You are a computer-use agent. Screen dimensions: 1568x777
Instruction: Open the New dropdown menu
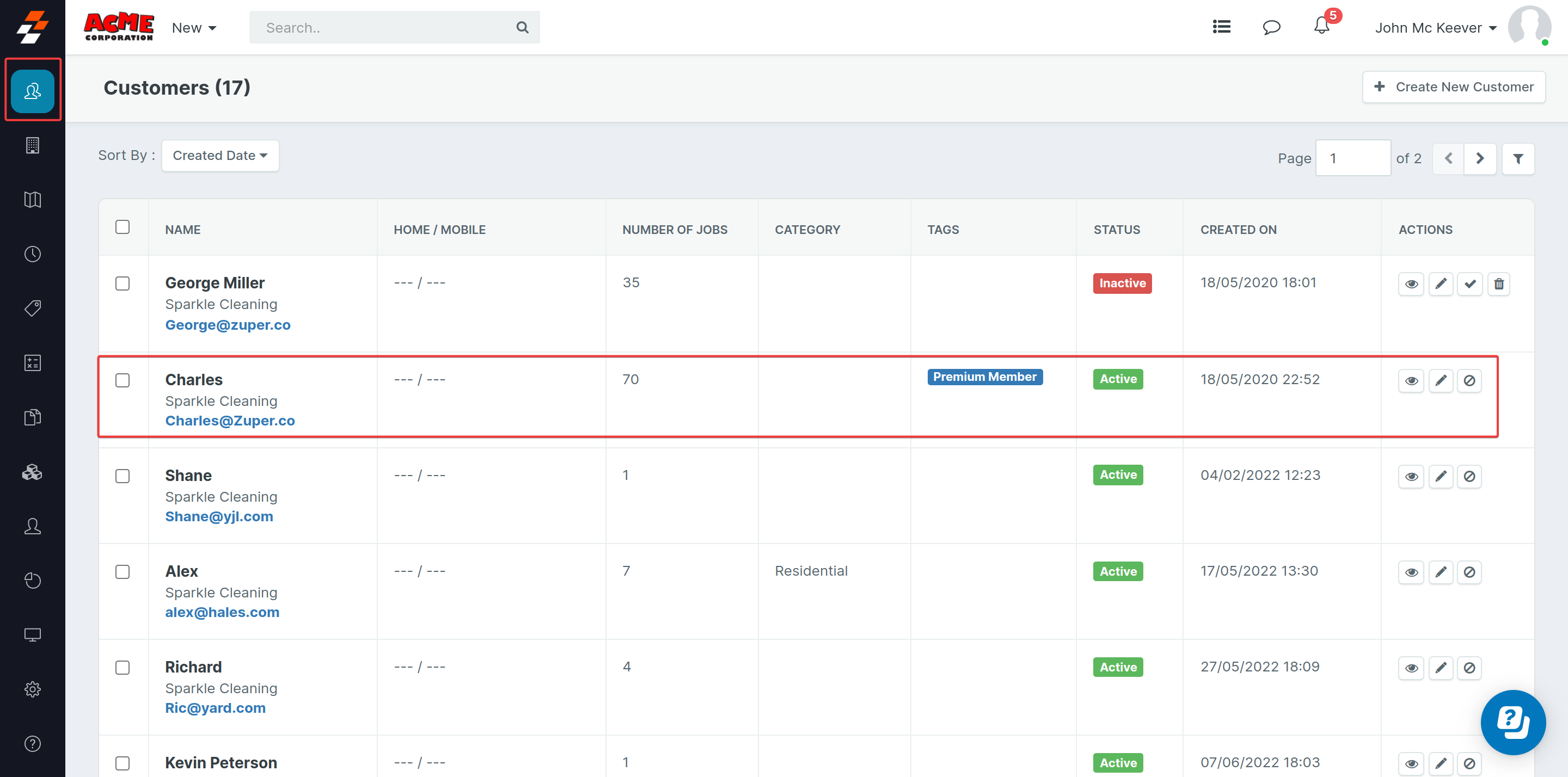coord(194,28)
